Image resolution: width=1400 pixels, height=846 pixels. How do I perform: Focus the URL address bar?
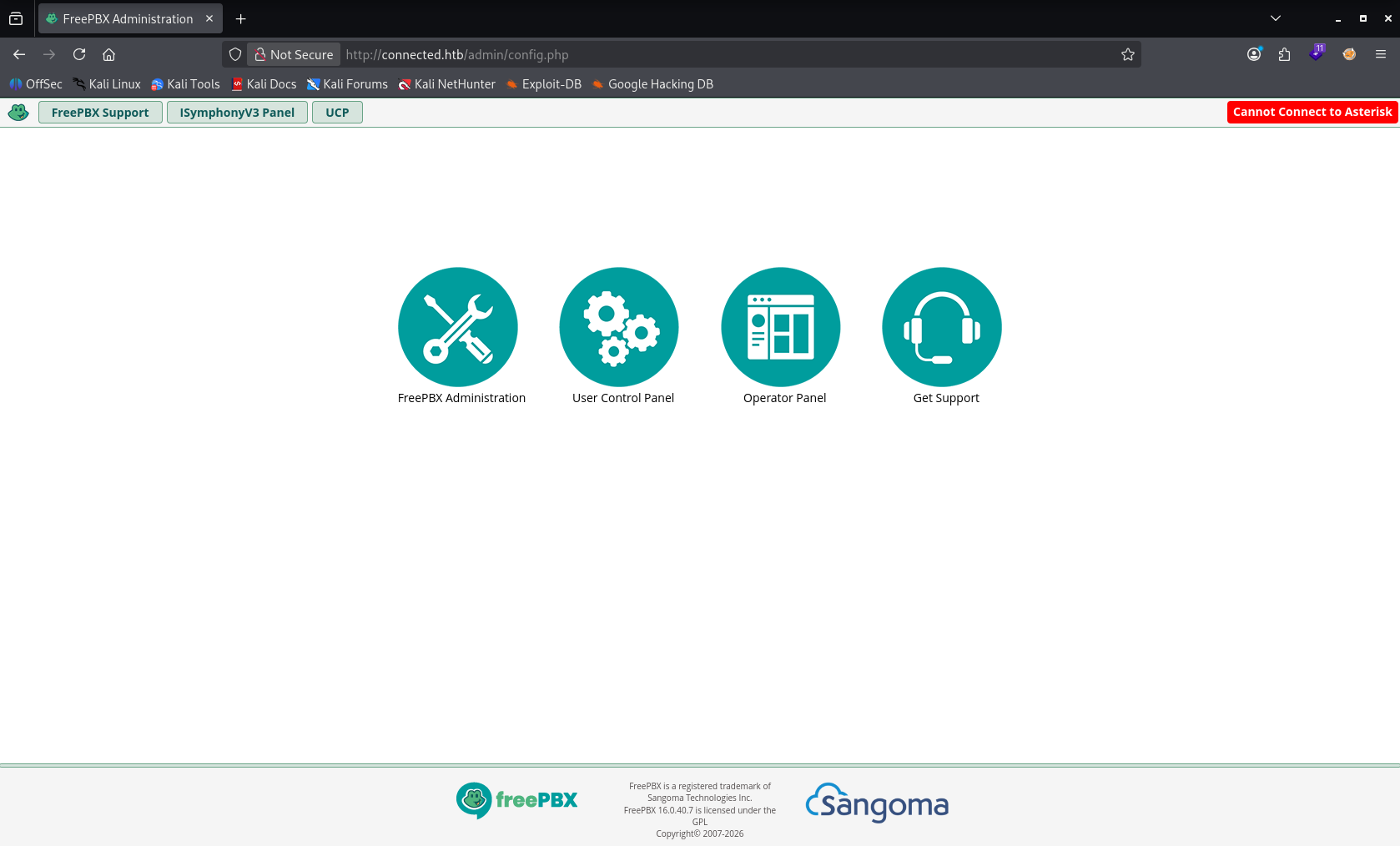726,54
